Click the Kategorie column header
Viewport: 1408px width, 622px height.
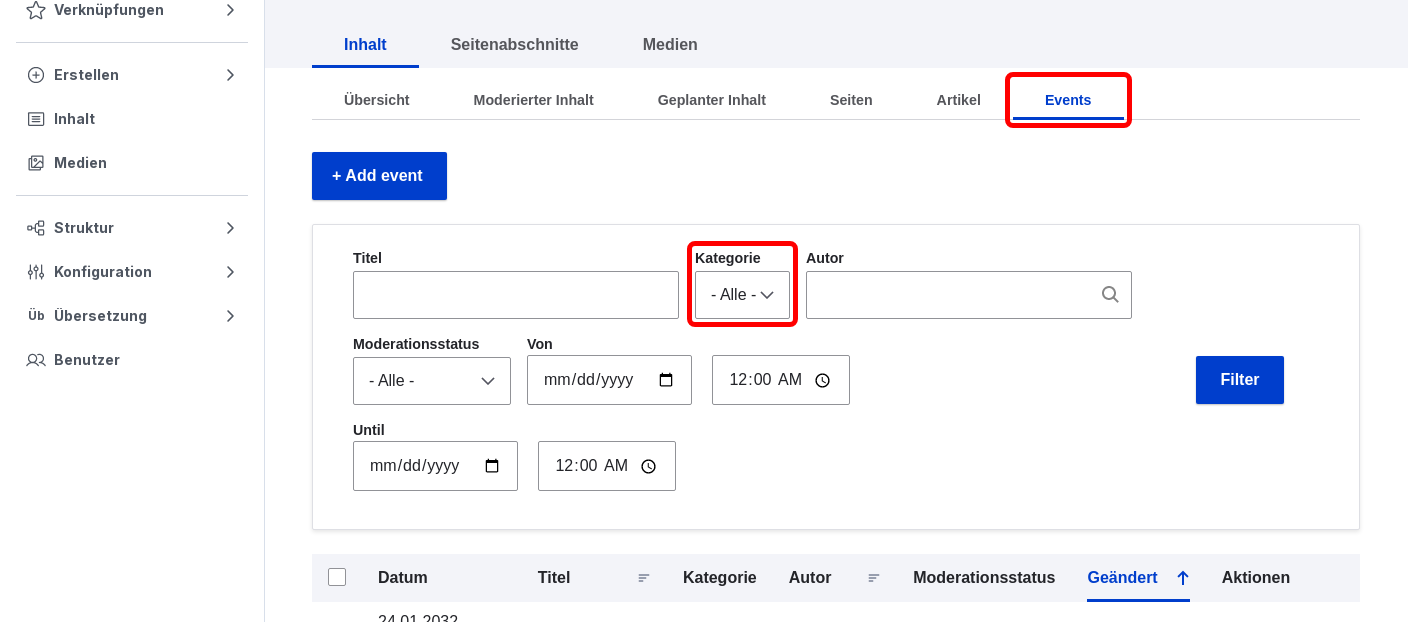(720, 578)
